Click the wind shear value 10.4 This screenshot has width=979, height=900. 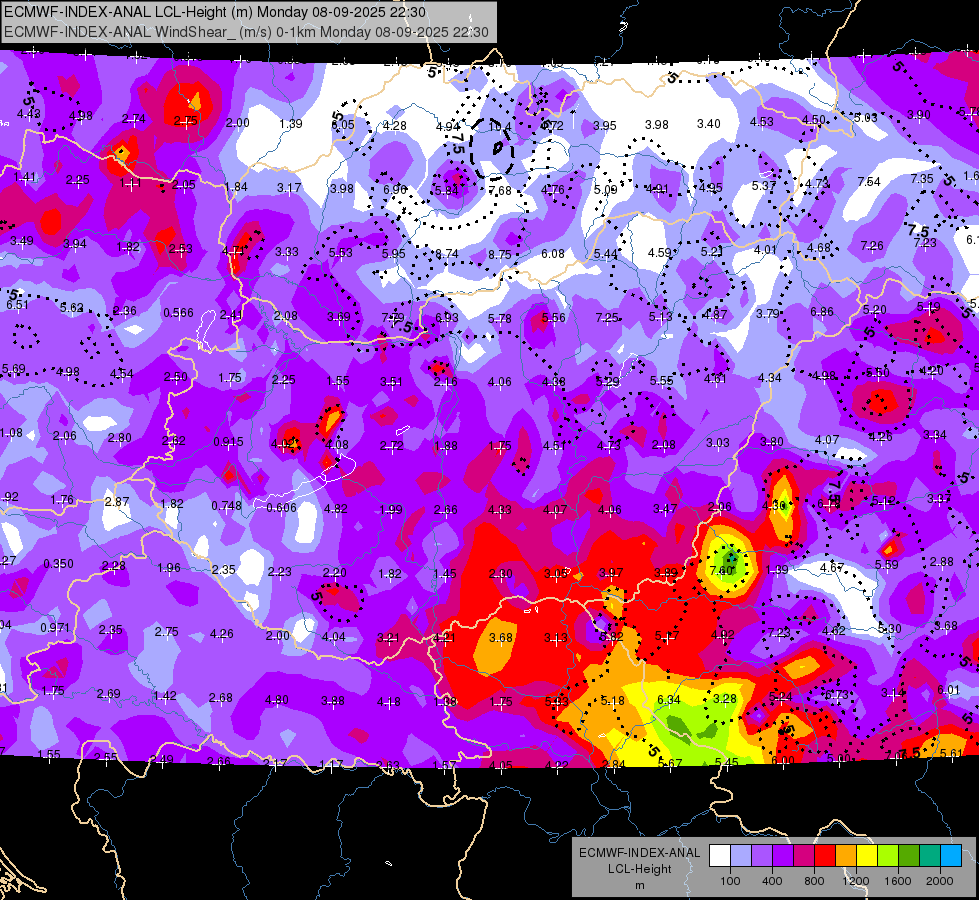[499, 127]
